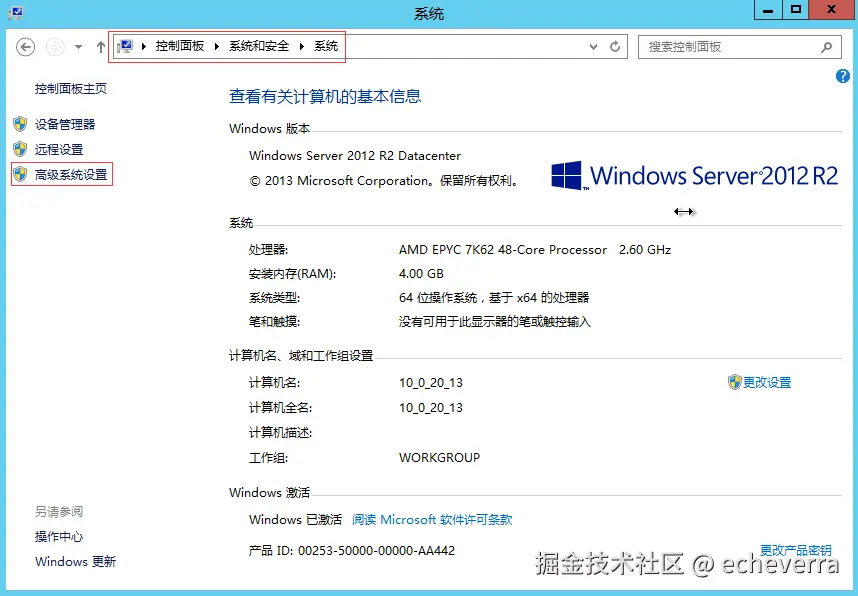Click the Windows Server 2012 R2 logo

coord(694,176)
